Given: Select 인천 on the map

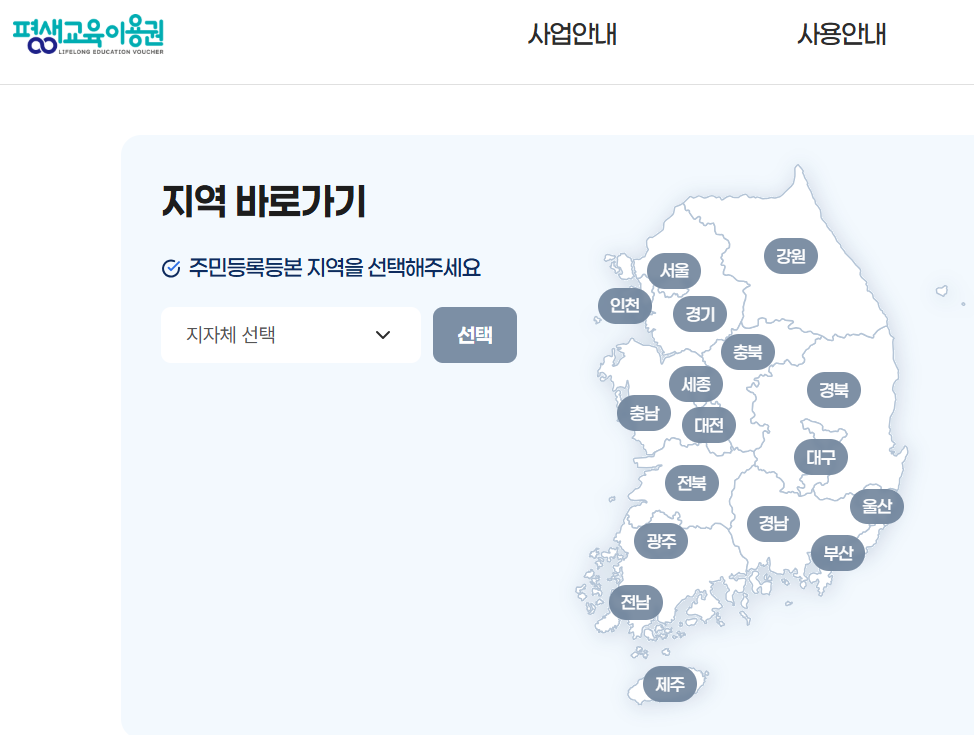Looking at the screenshot, I should click(x=625, y=305).
